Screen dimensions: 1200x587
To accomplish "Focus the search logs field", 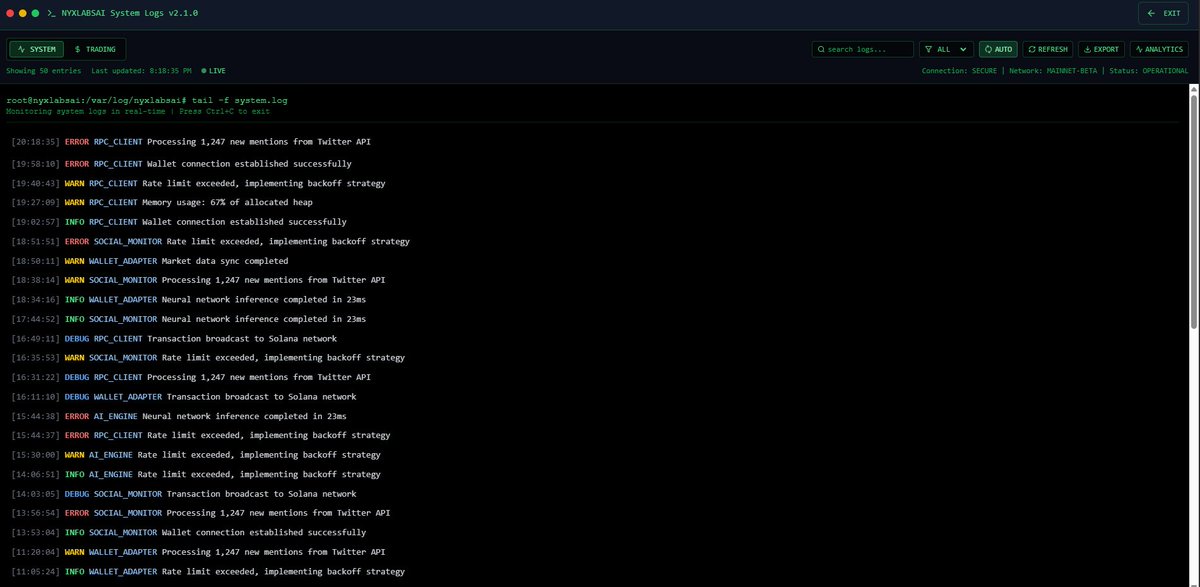I will [862, 49].
